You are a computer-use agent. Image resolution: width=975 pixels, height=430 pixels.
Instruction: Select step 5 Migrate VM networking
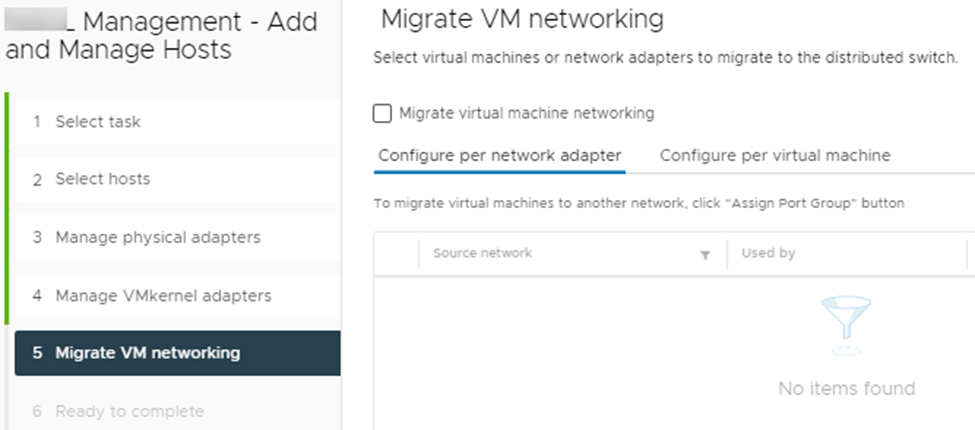pos(147,353)
